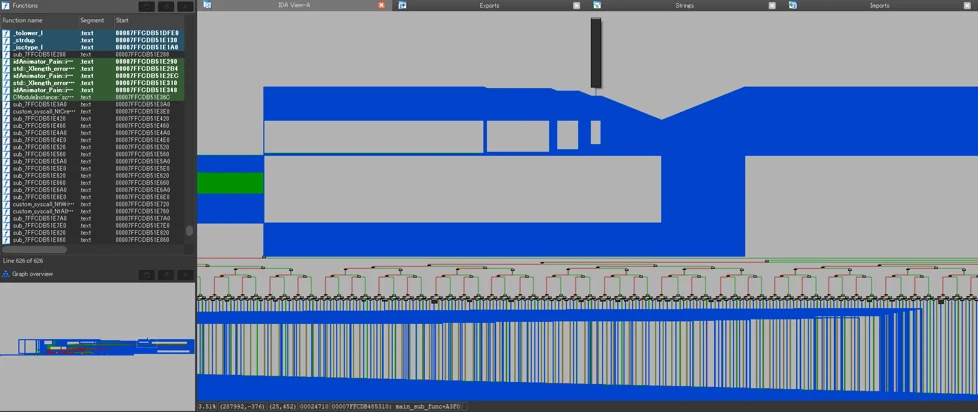Switch to the Exports tab
The height and width of the screenshot is (412, 978).
489,5
